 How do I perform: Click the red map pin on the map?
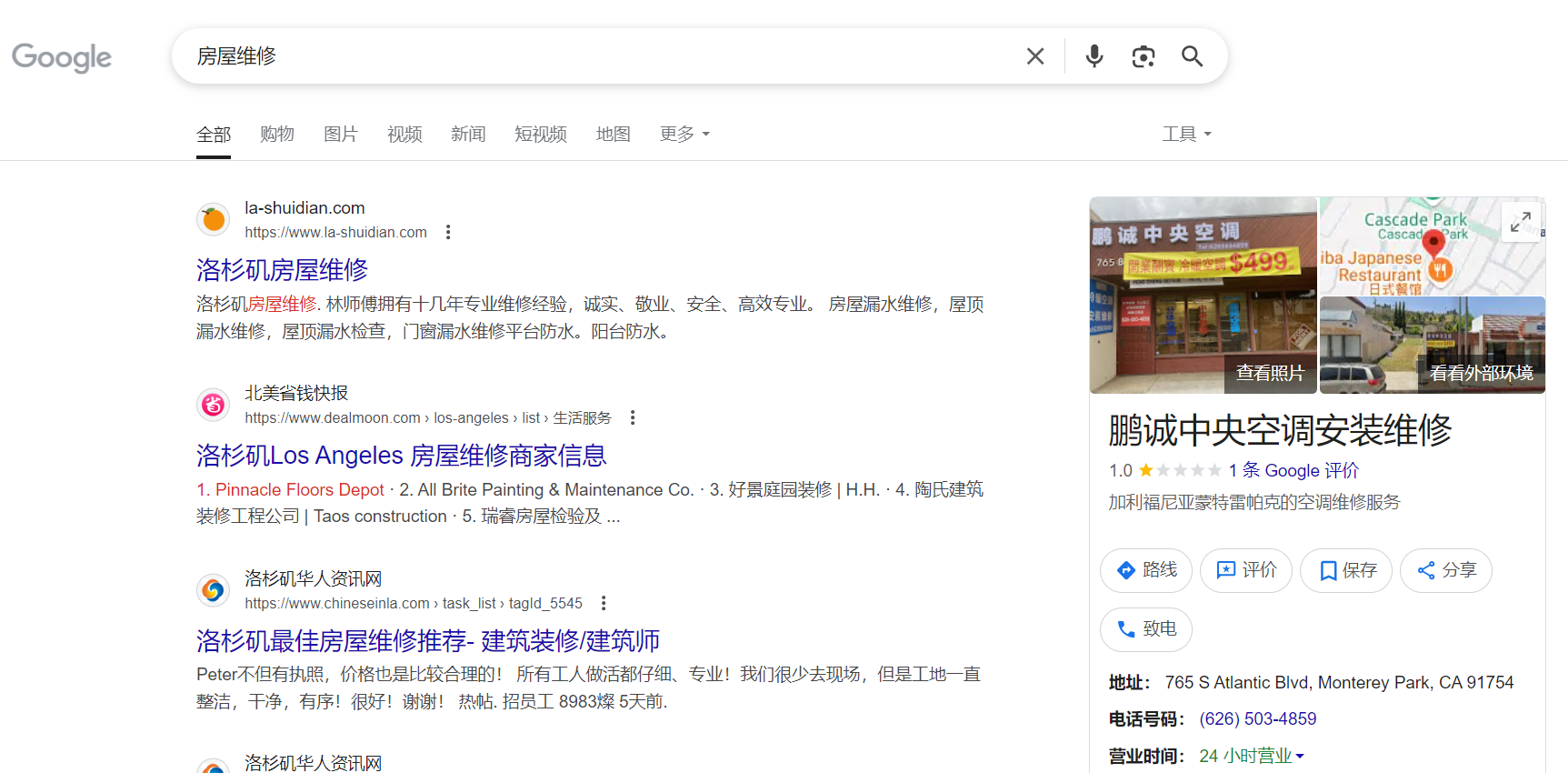point(1433,243)
